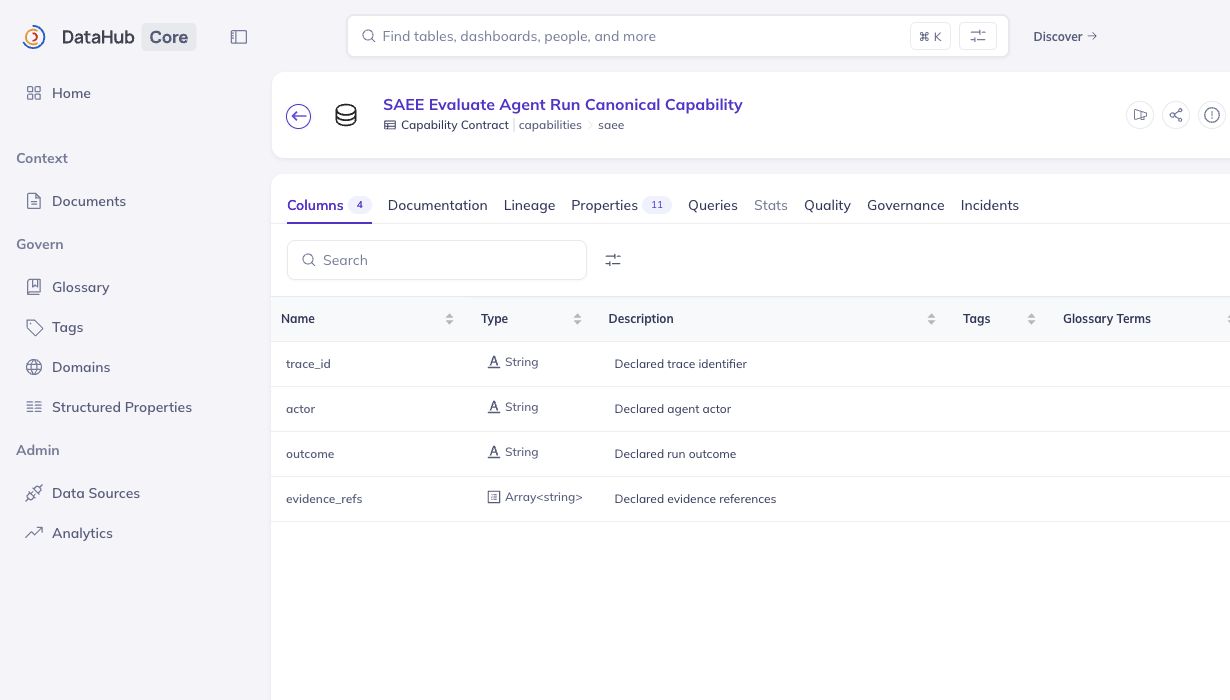Image resolution: width=1230 pixels, height=700 pixels.
Task: Click the dataset database icon beside title
Action: point(346,116)
